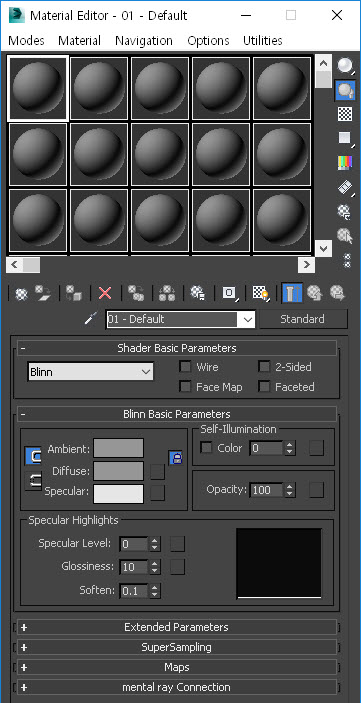Viewport: 361px width, 703px height.
Task: Click the Go to Parent icon
Action: pos(314,293)
